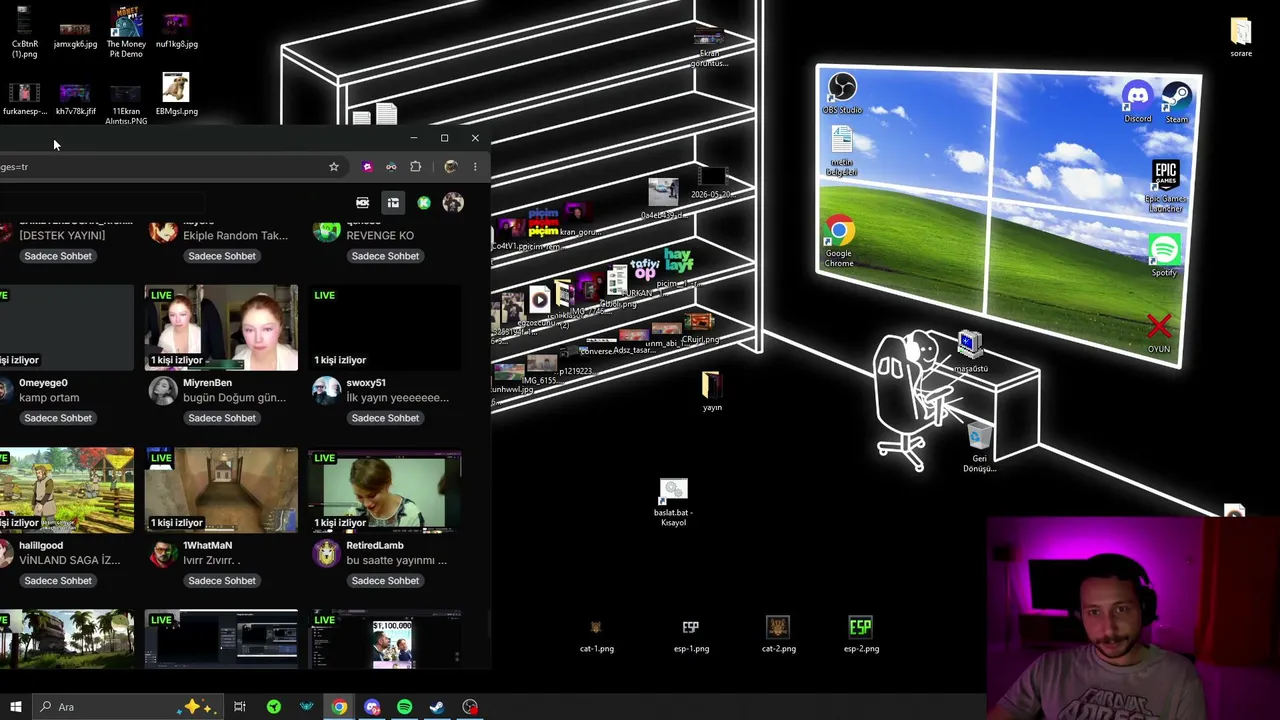
Task: Open Task View on the taskbar
Action: coord(240,707)
